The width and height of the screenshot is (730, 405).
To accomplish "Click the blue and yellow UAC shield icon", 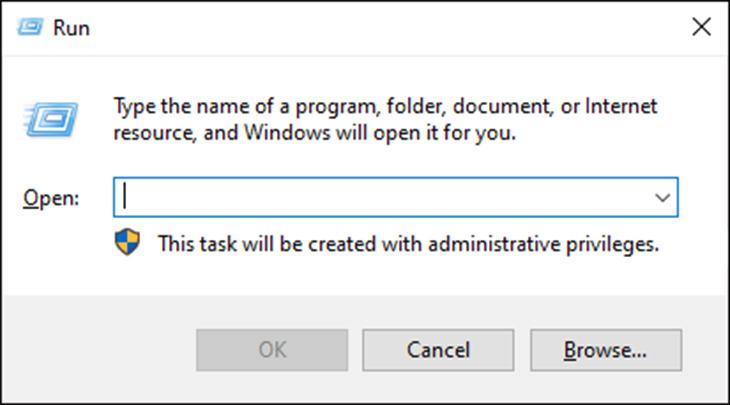I will (127, 242).
